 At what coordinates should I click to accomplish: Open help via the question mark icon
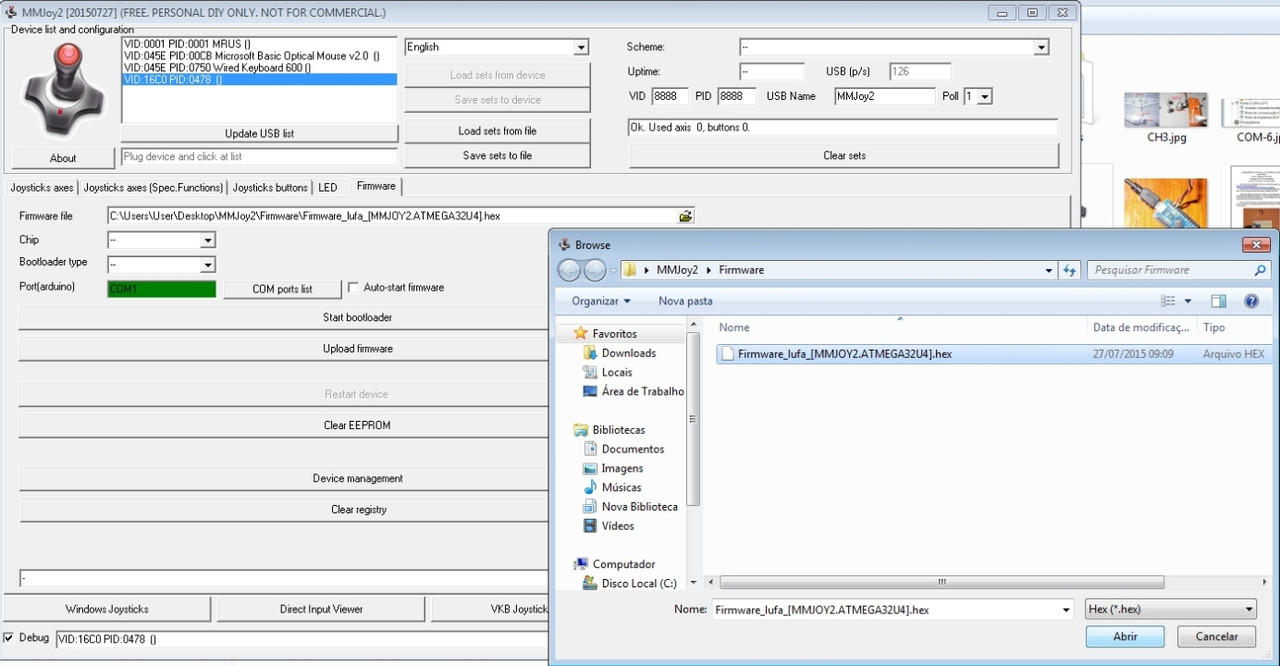1251,301
